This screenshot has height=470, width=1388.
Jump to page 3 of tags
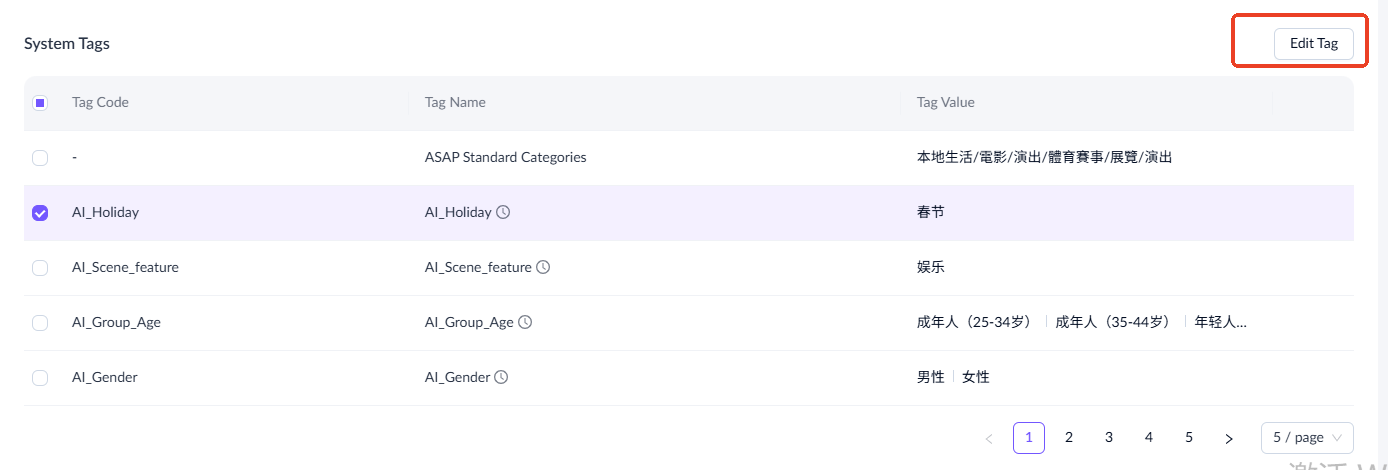click(1109, 438)
